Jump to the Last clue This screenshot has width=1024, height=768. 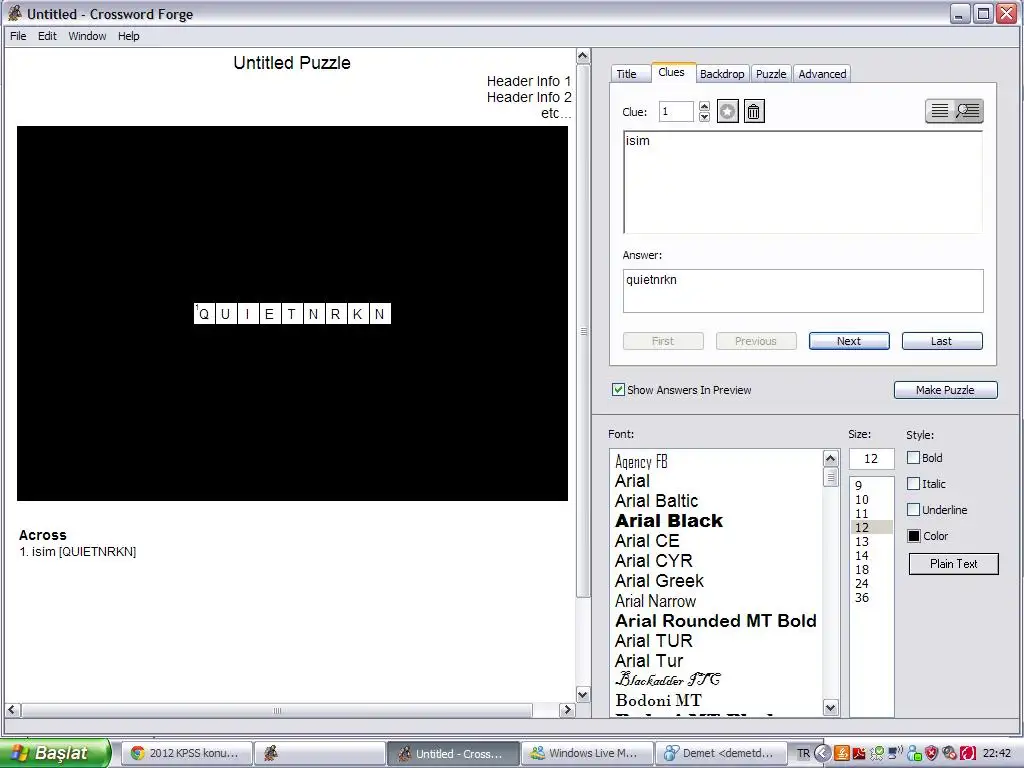coord(942,341)
